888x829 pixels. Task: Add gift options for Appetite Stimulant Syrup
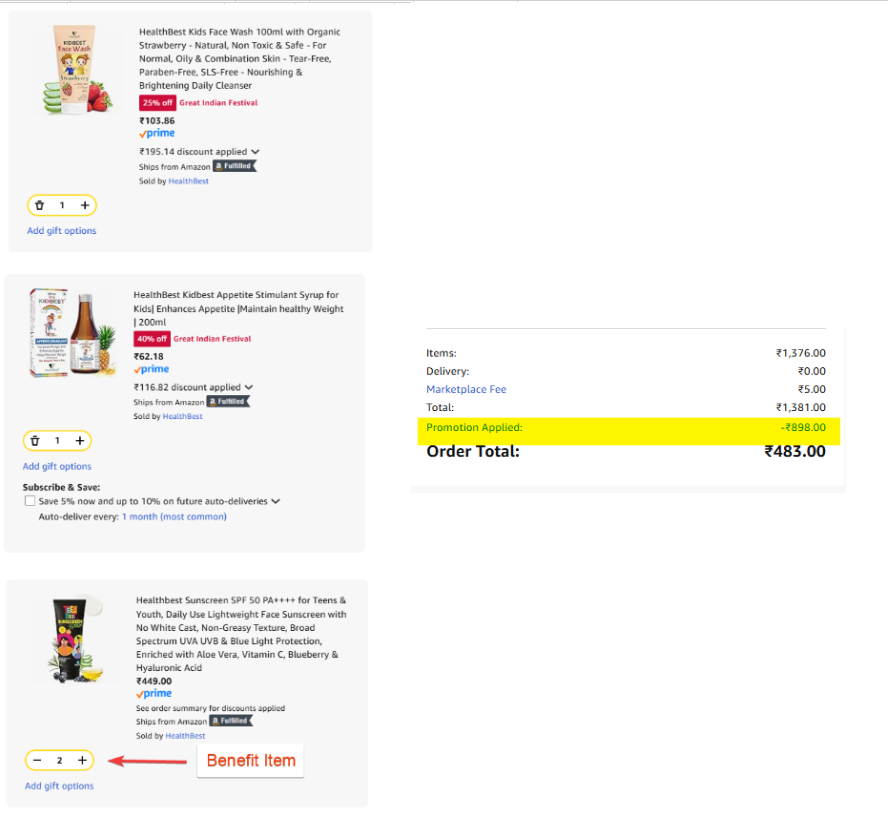point(57,467)
